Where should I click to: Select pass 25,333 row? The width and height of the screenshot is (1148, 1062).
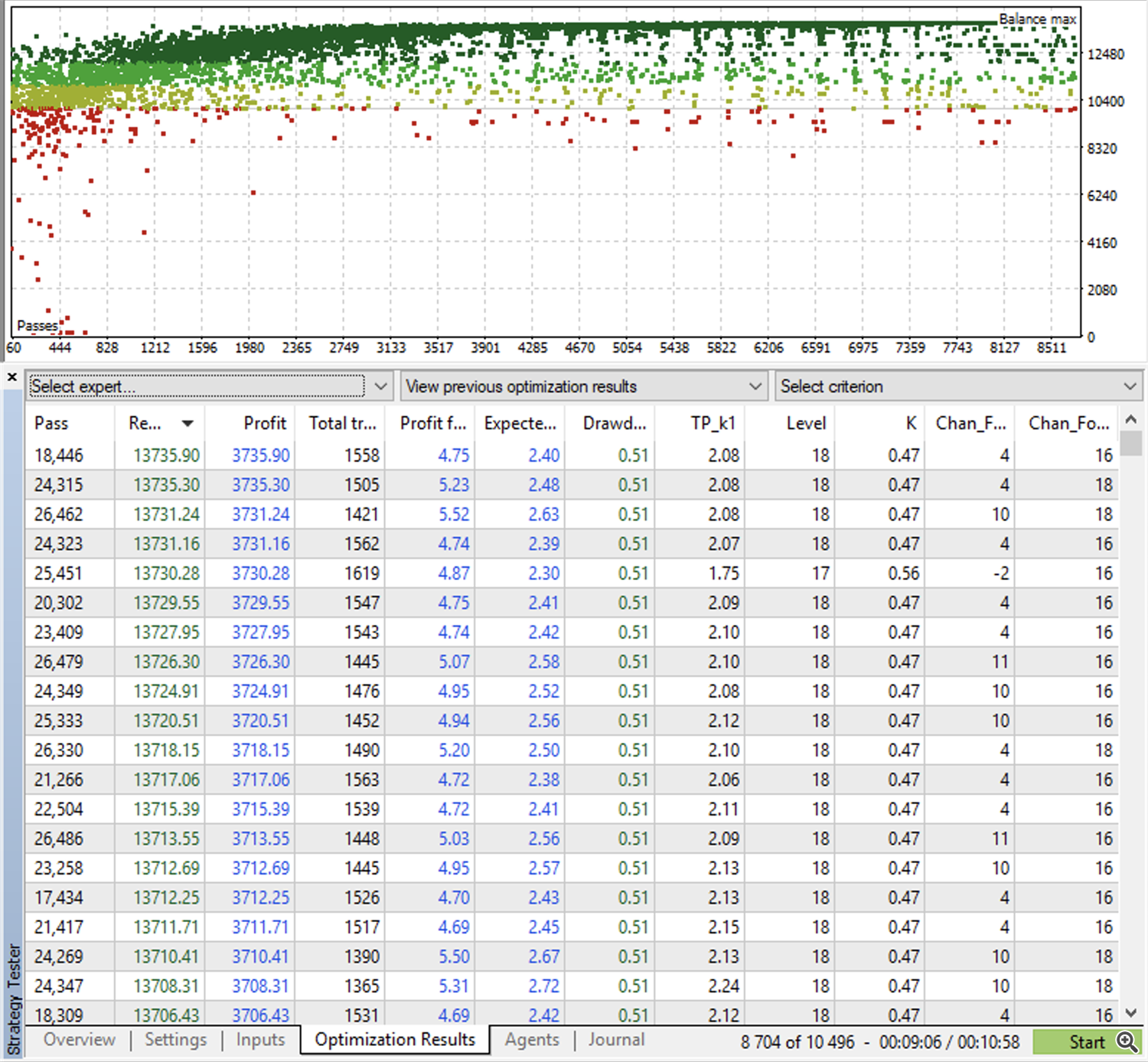tap(572, 721)
